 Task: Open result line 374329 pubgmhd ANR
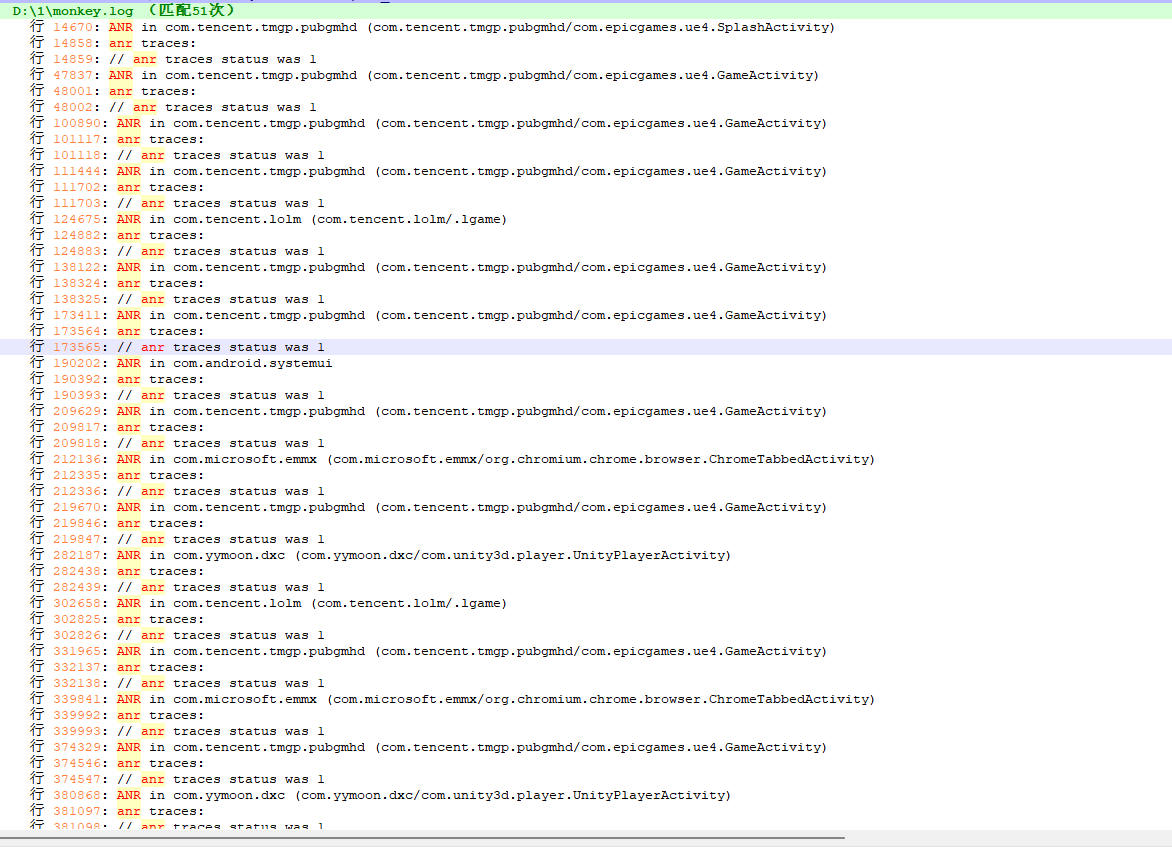(586, 748)
